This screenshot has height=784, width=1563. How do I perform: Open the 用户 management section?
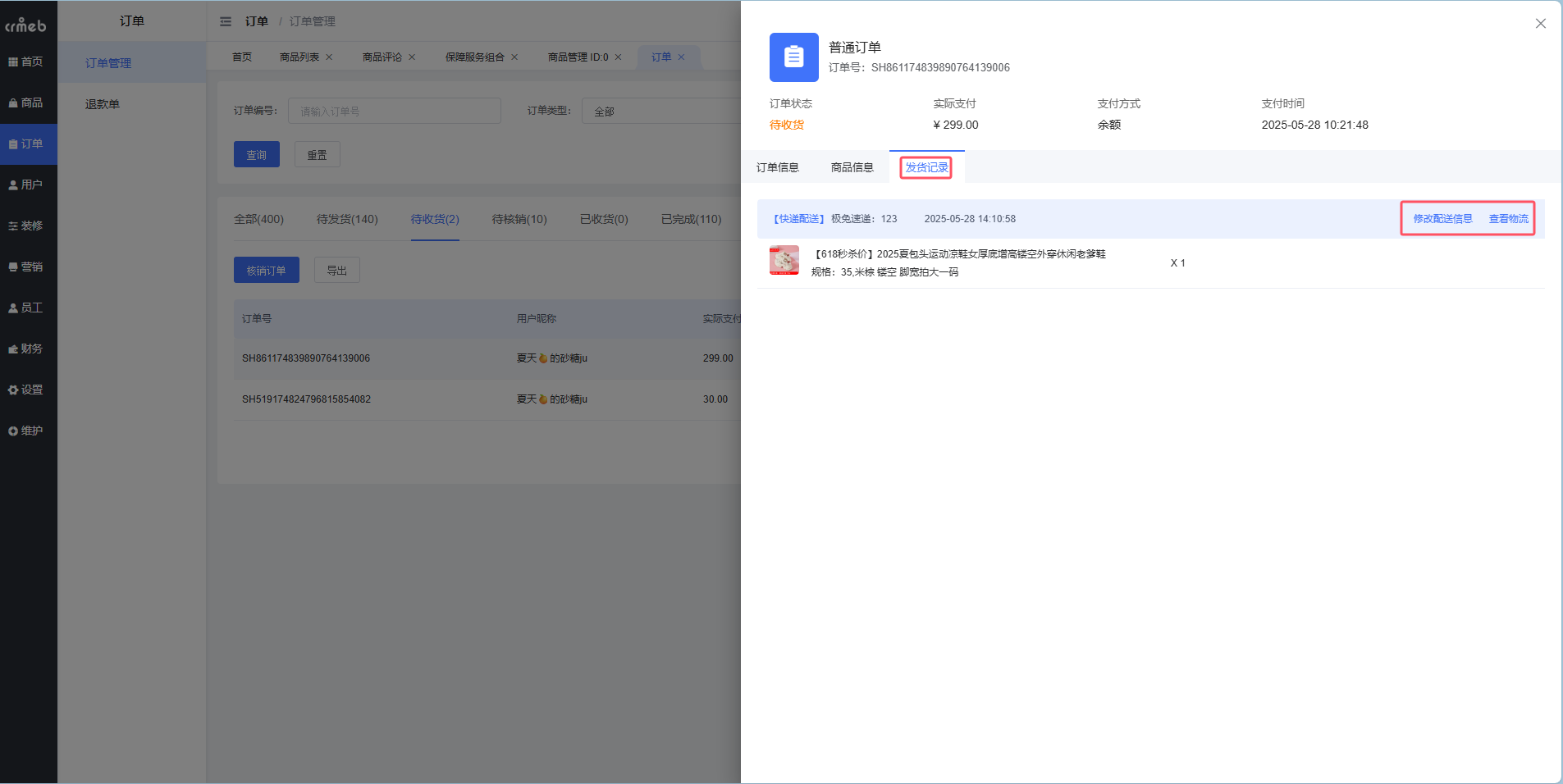pos(28,184)
